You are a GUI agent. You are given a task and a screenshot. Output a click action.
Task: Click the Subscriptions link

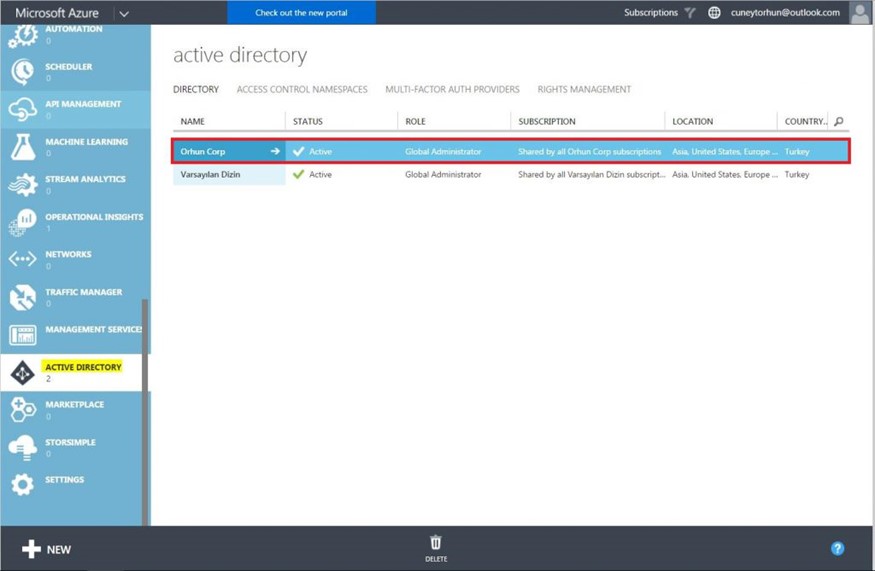point(651,12)
